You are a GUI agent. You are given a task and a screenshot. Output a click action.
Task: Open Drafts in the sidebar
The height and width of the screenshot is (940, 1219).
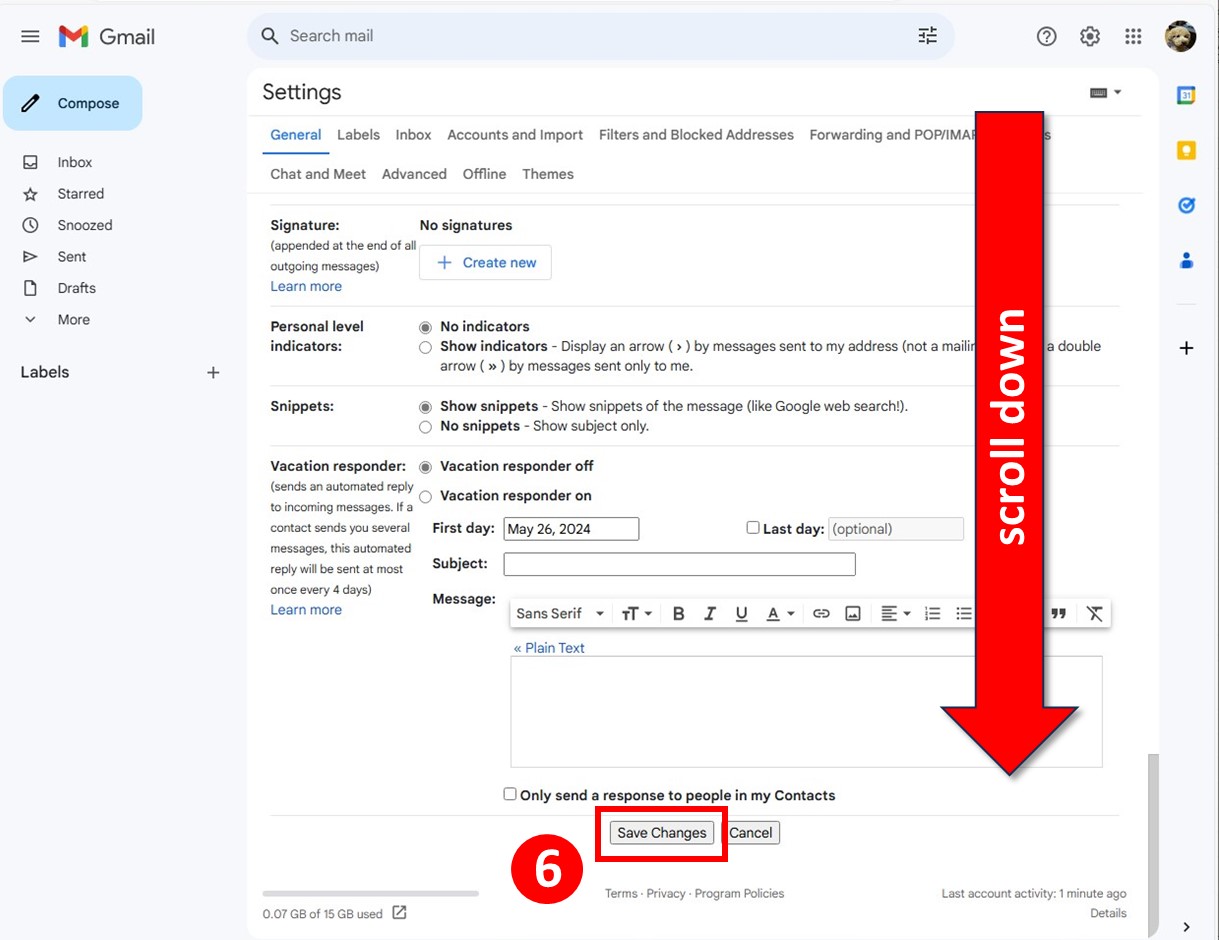(76, 288)
